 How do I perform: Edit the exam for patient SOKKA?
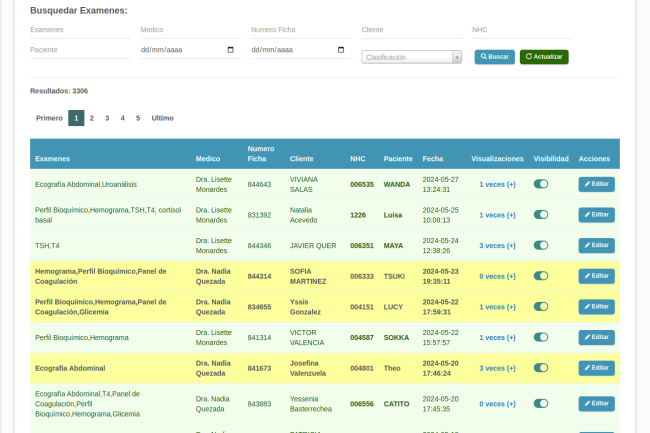point(596,337)
